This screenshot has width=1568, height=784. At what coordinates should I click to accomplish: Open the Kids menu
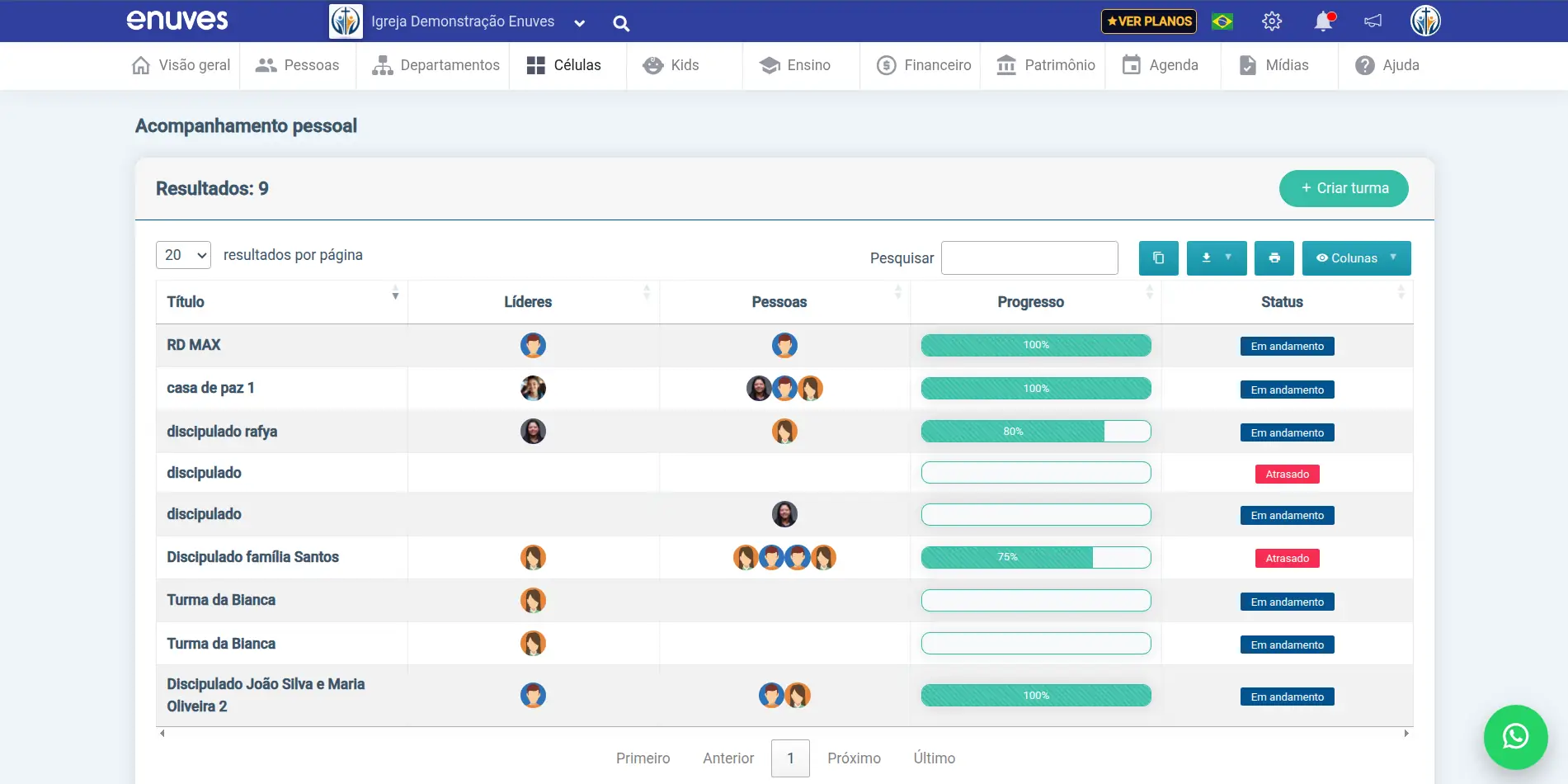(671, 65)
